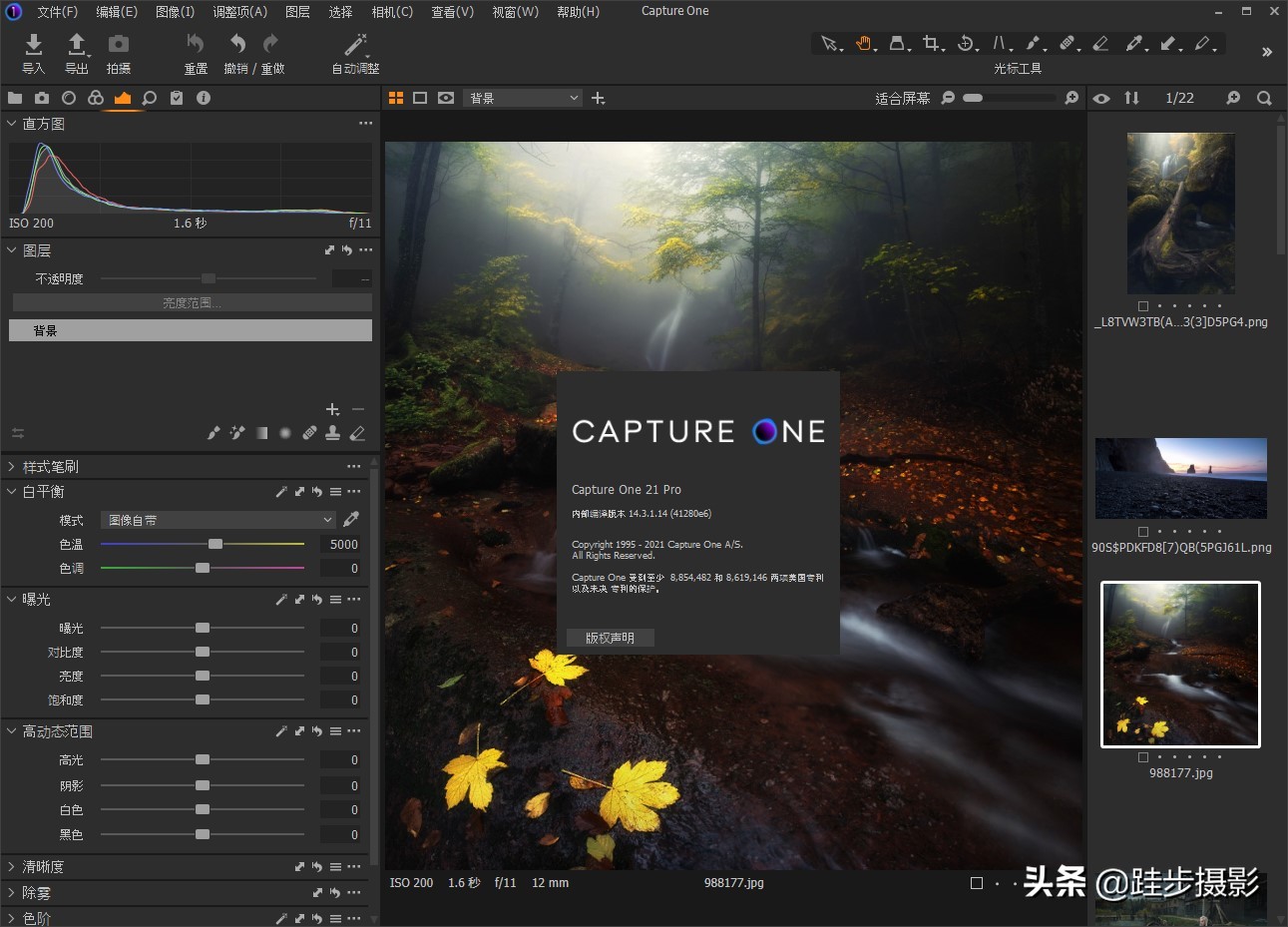Activate the Straighten tool
Screen dimensions: 1288x927
(1000, 44)
